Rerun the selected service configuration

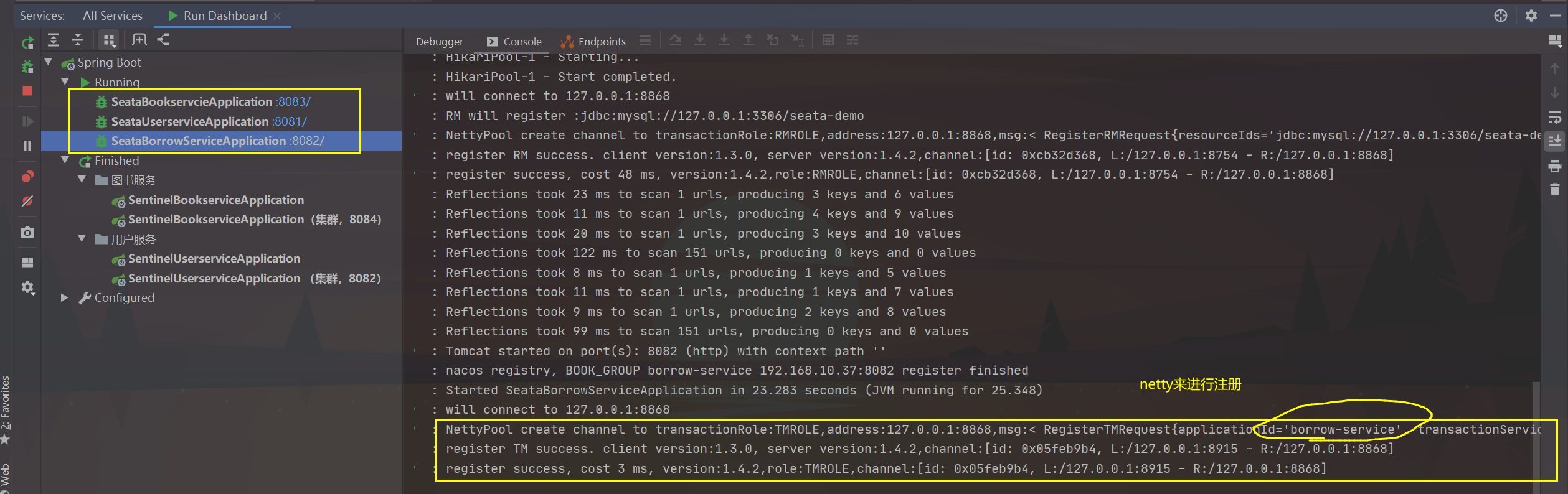tap(27, 42)
